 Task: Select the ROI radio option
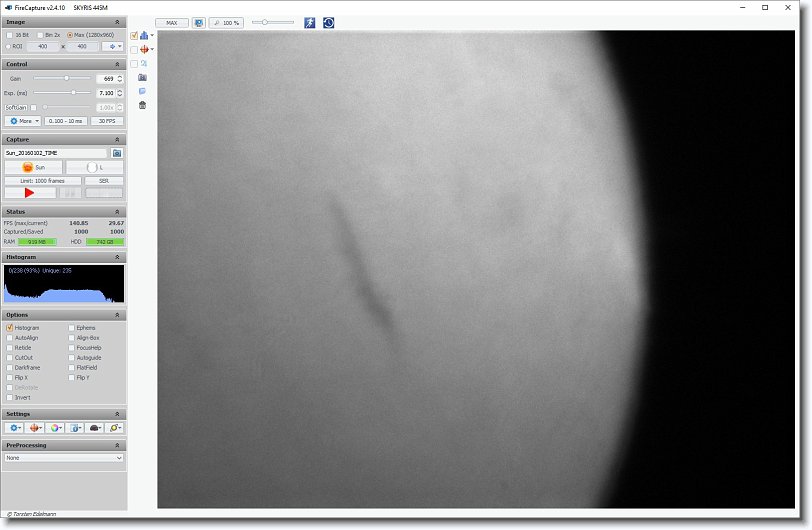point(8,47)
